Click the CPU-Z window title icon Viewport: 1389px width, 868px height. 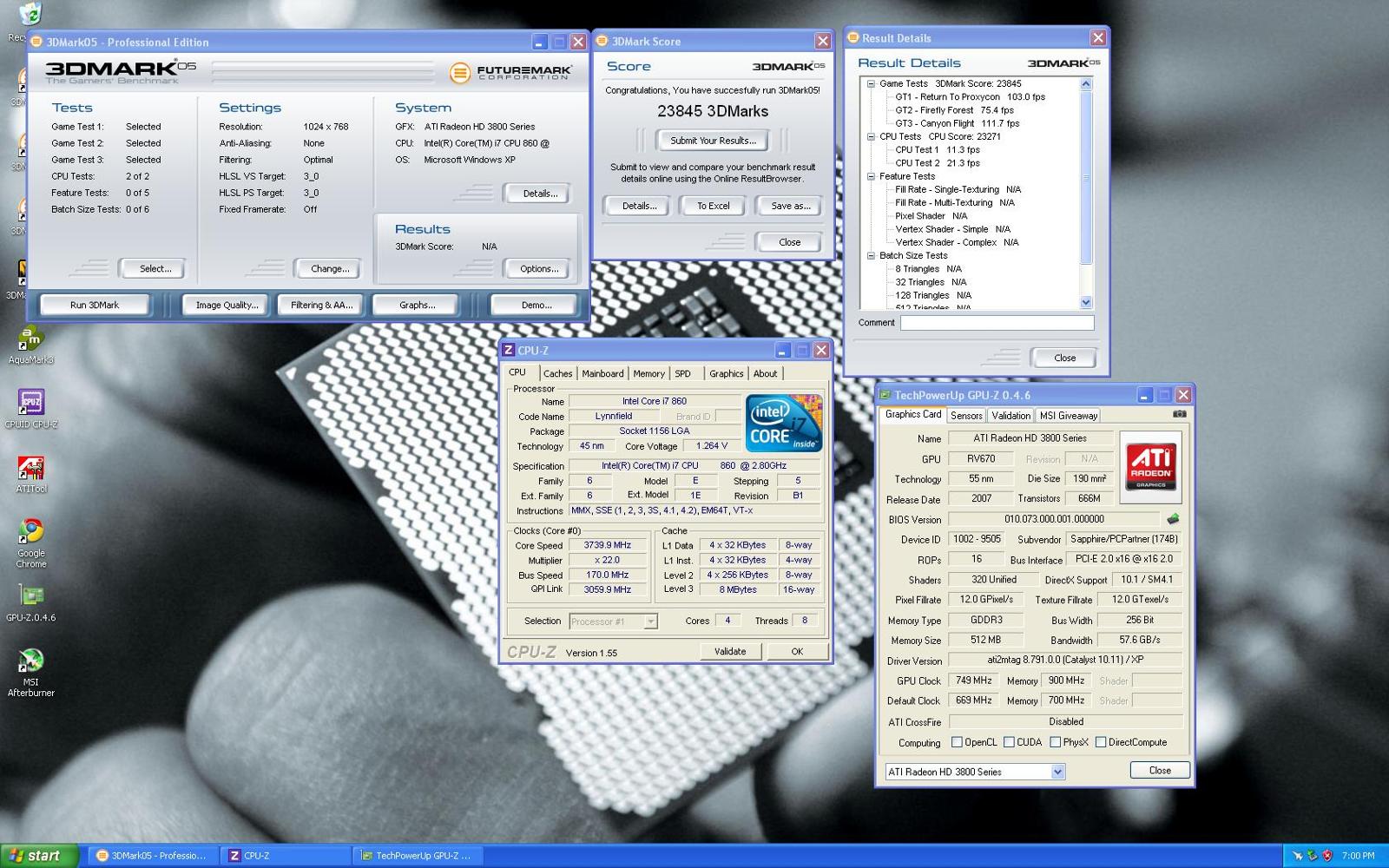pos(509,350)
